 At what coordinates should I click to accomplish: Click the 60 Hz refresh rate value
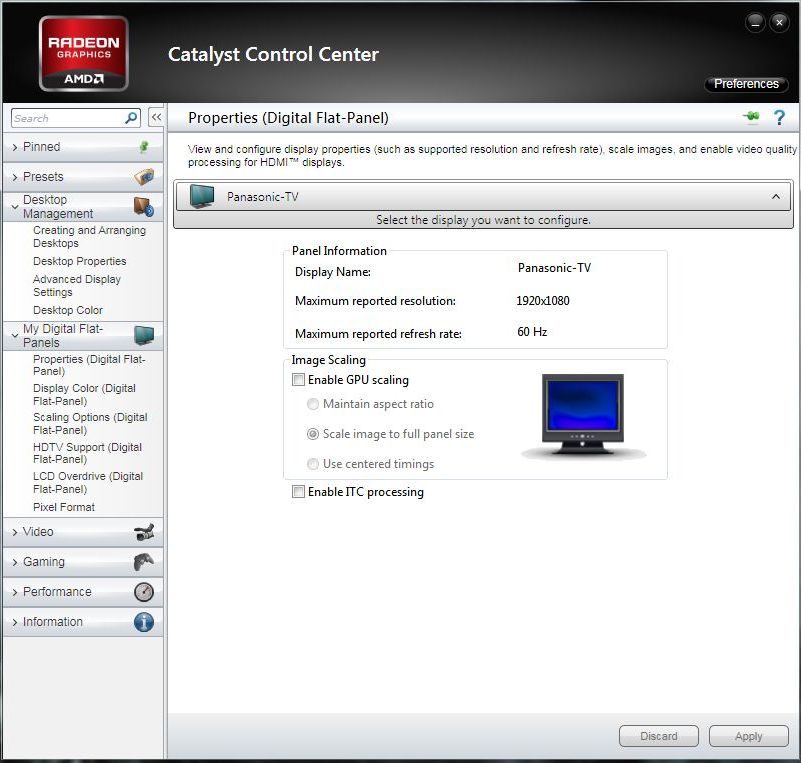532,332
